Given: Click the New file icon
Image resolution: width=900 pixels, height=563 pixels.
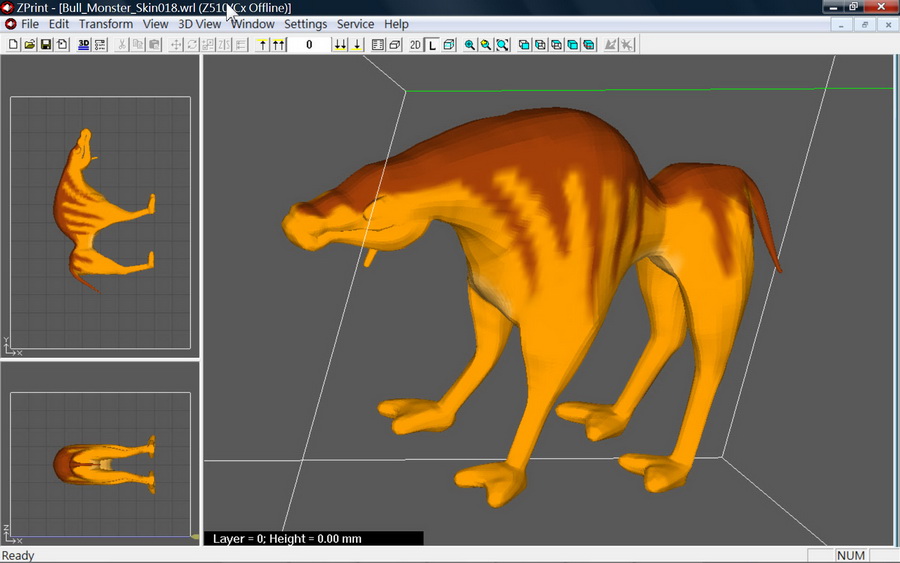Looking at the screenshot, I should pyautogui.click(x=13, y=45).
